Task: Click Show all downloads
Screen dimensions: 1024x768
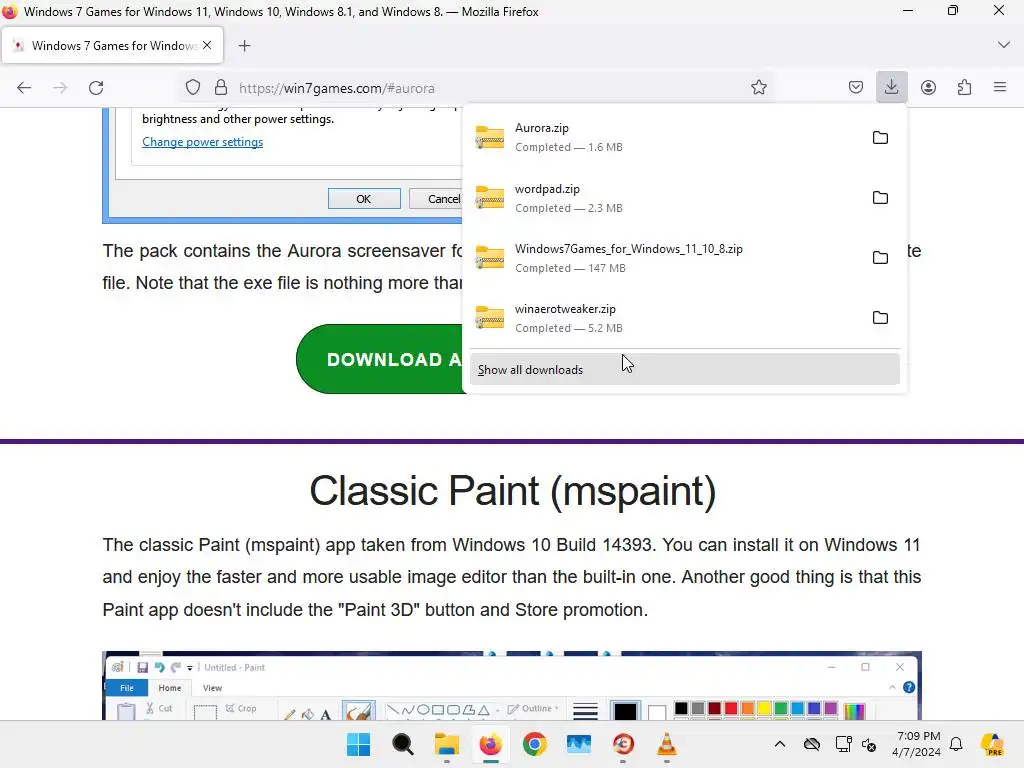Action: tap(684, 370)
